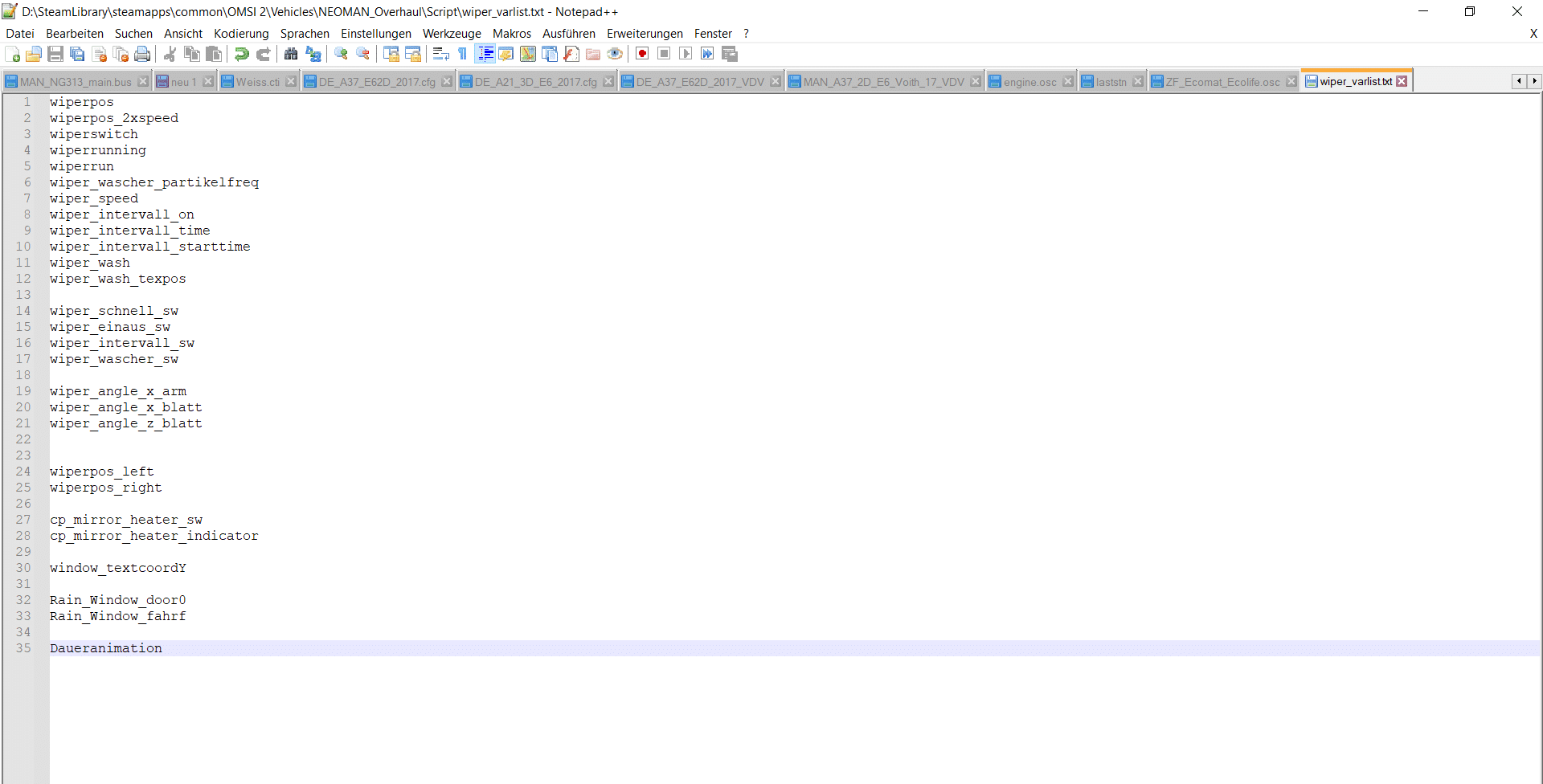The height and width of the screenshot is (784, 1543).
Task: Open the Makros menu
Action: pos(511,34)
